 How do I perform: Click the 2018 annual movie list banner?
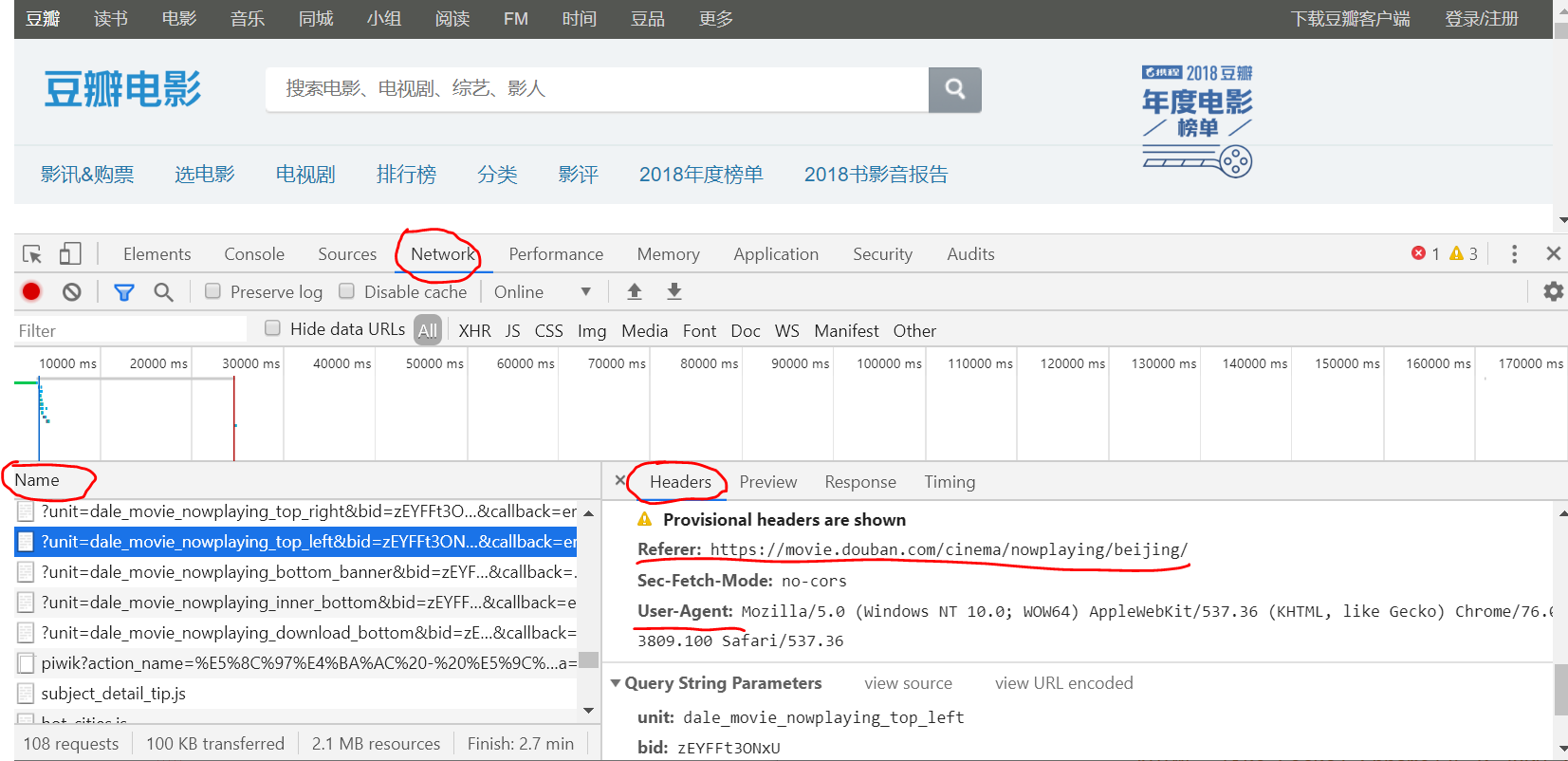tap(1197, 121)
